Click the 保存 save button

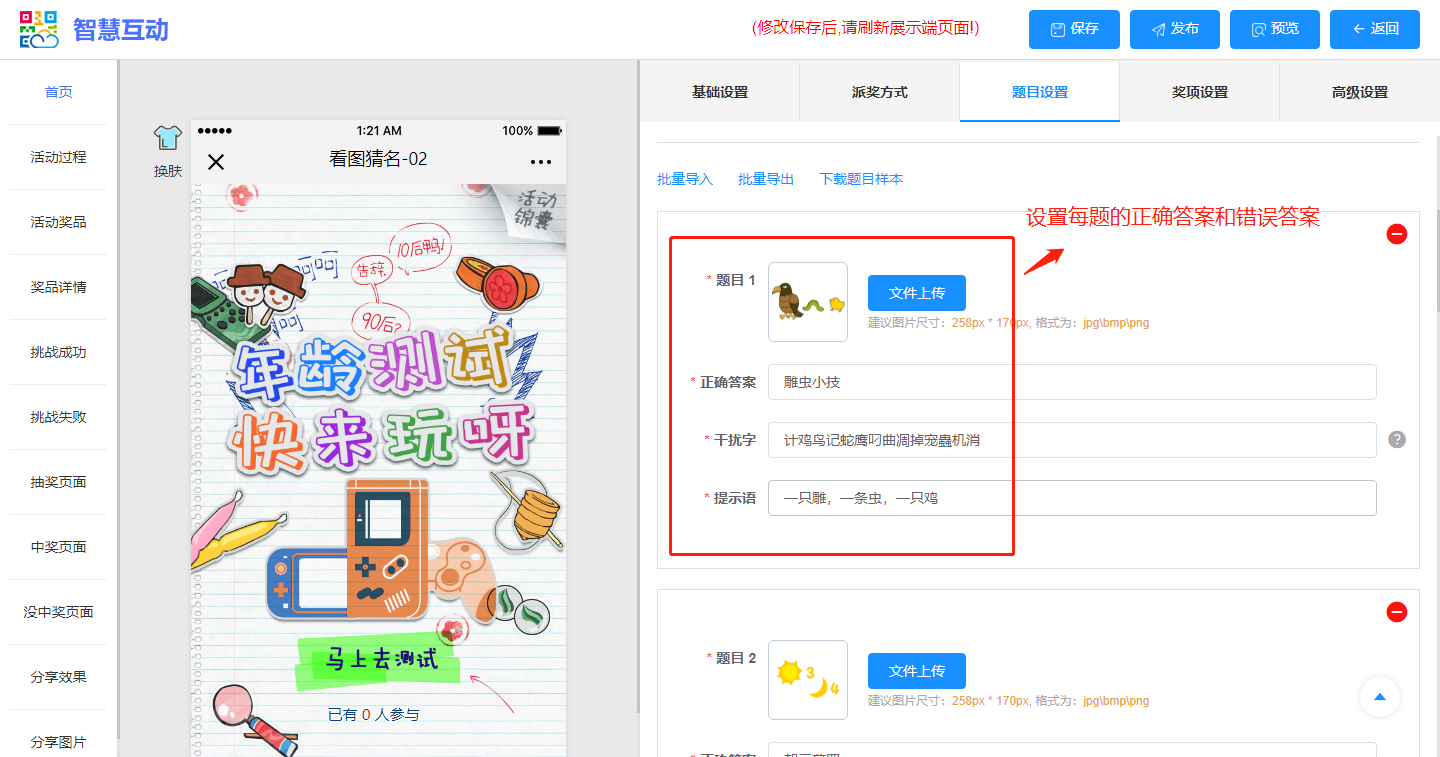[x=1074, y=29]
